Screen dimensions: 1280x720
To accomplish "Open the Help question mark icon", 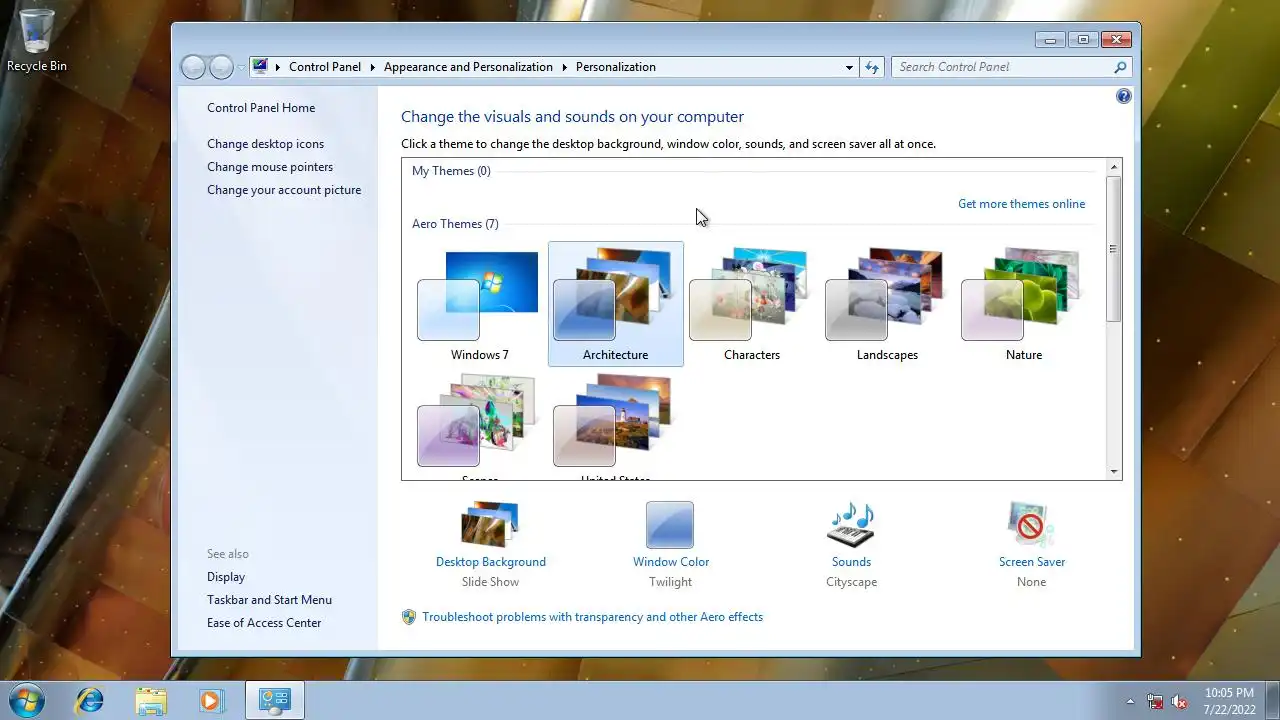I will coord(1123,96).
